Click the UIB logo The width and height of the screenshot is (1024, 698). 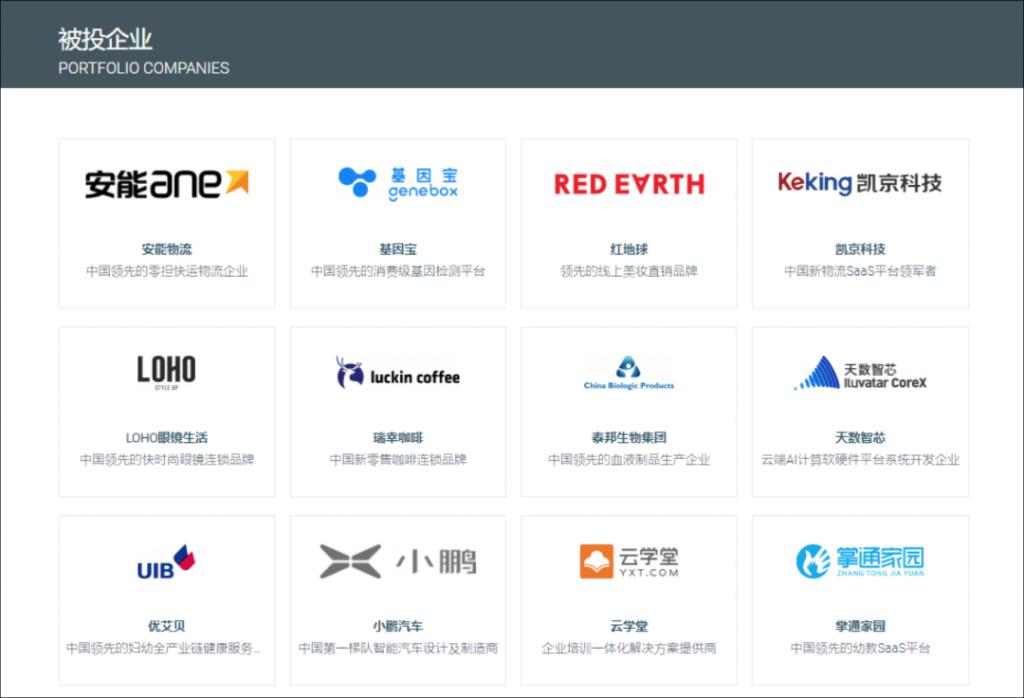(x=166, y=562)
